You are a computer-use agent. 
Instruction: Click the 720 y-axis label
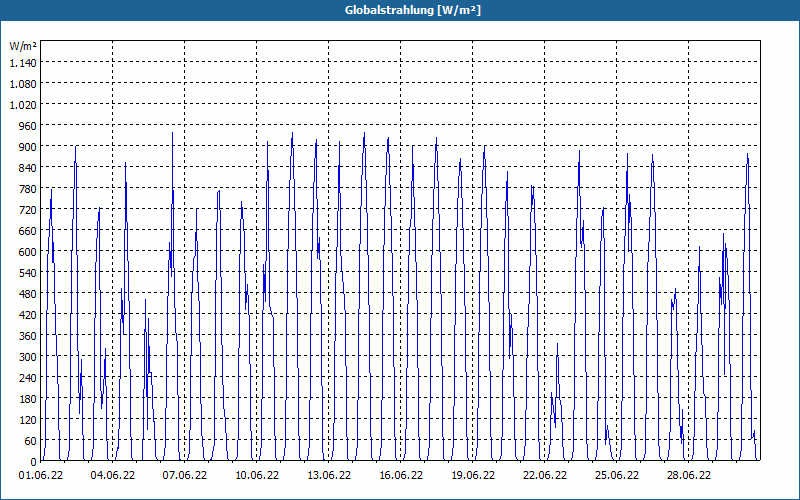(x=28, y=210)
